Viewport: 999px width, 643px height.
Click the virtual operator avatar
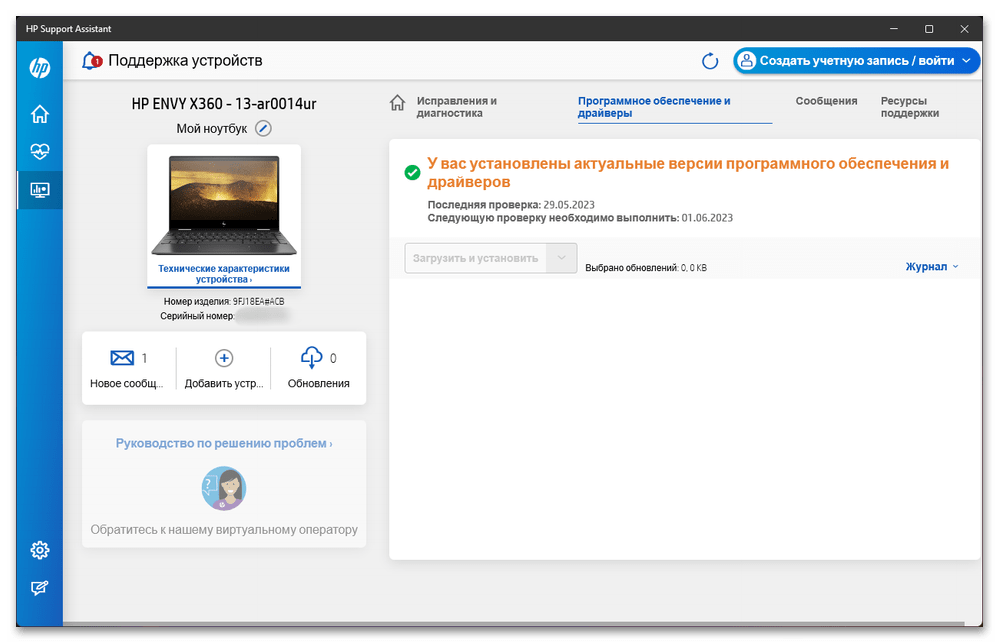tap(224, 489)
